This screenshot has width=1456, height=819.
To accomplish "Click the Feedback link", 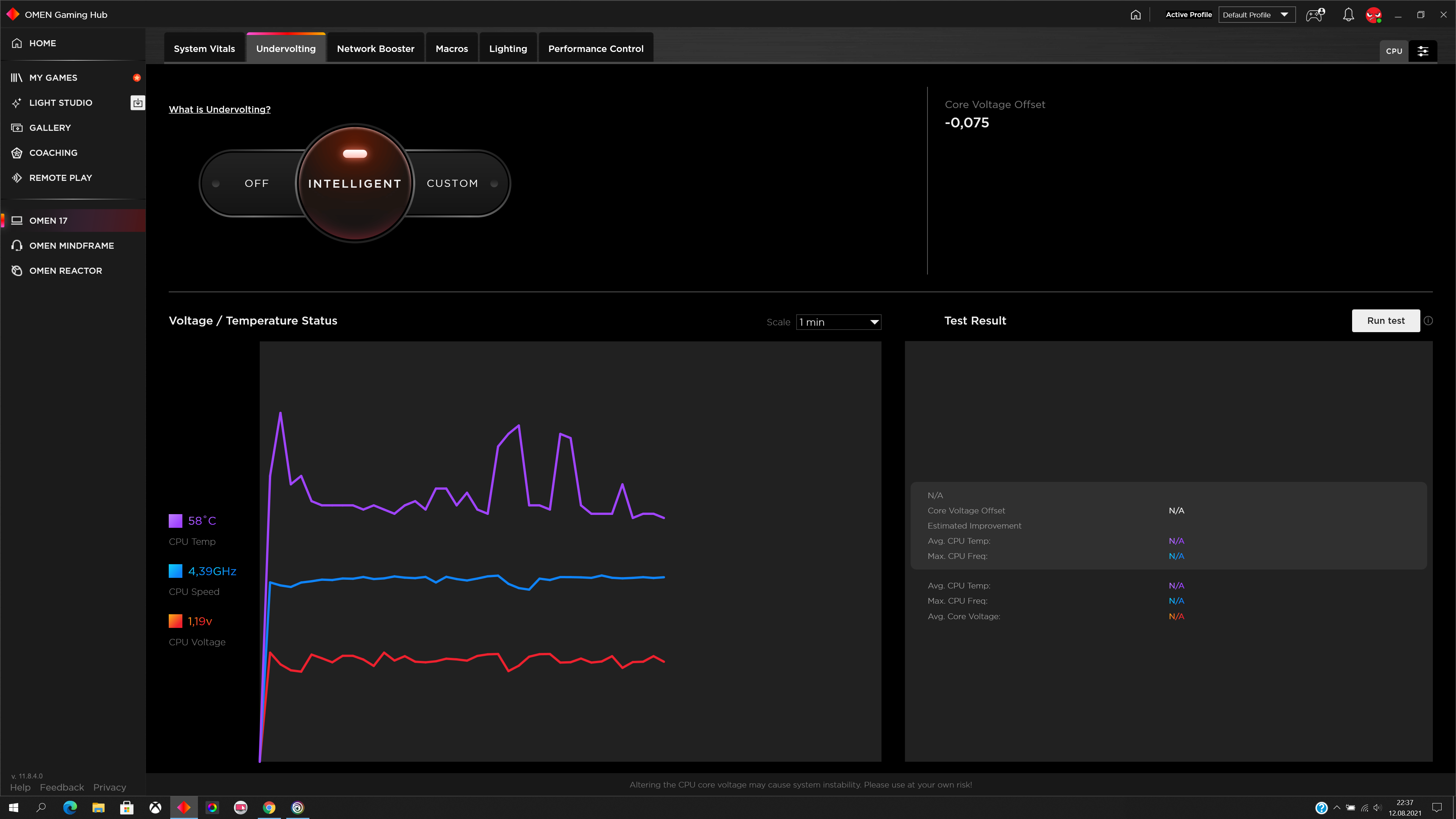I will [61, 788].
